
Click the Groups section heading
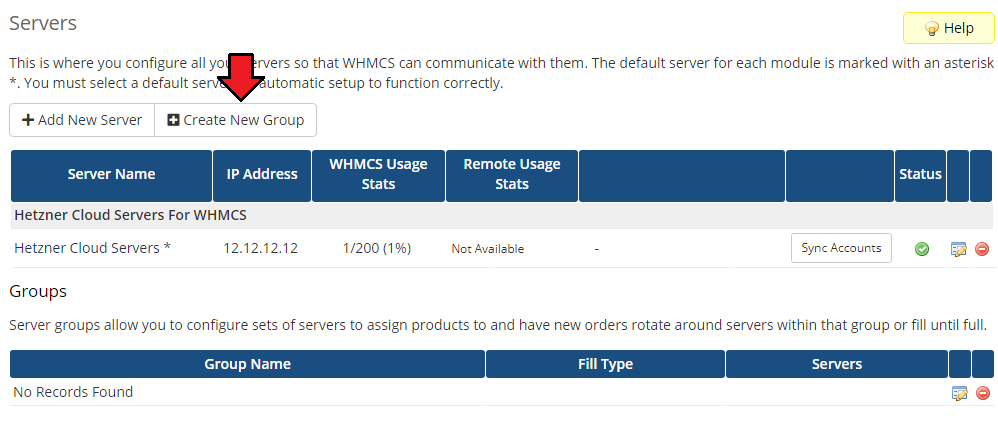(38, 292)
